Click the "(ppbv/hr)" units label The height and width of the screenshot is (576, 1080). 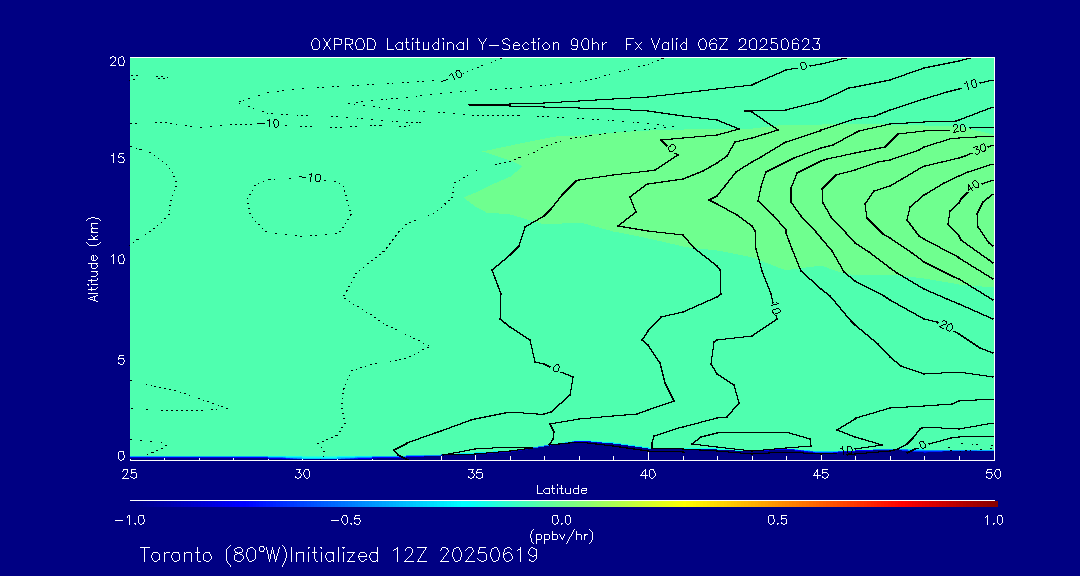tap(561, 535)
